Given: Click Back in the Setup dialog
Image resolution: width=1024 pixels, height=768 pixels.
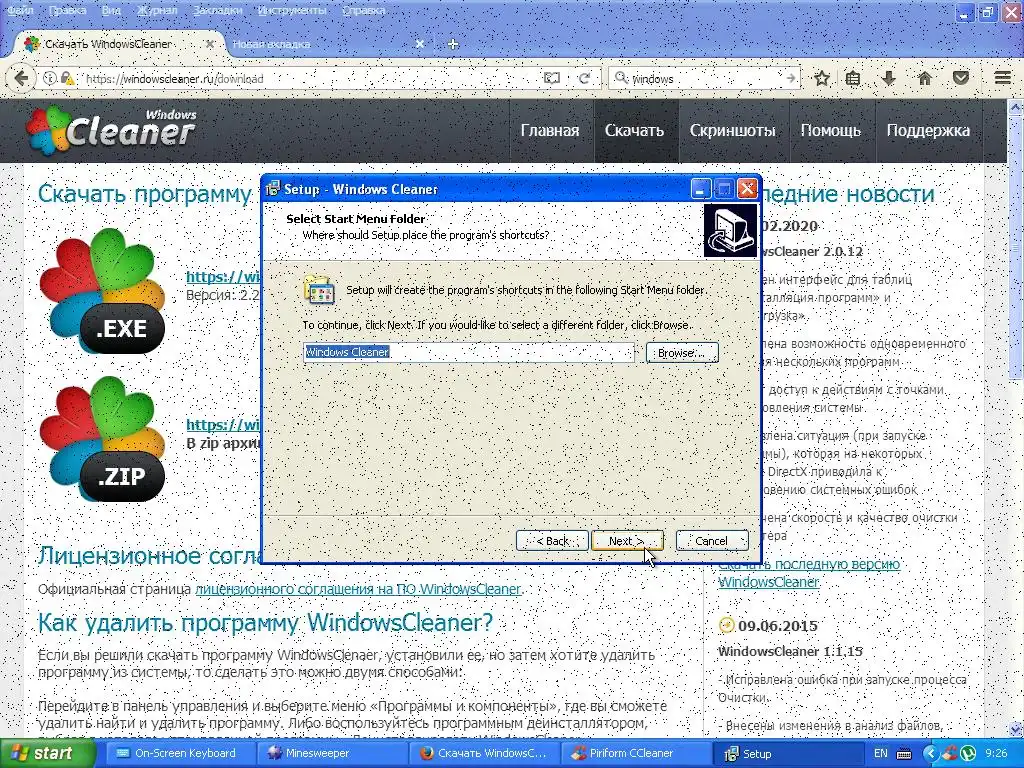Looking at the screenshot, I should pyautogui.click(x=552, y=541).
